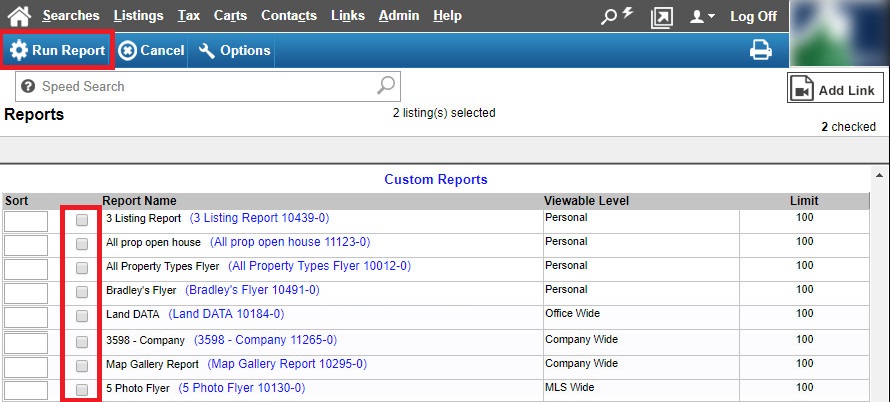This screenshot has width=890, height=402.
Task: Click the Speed Search help question icon
Action: pyautogui.click(x=28, y=87)
